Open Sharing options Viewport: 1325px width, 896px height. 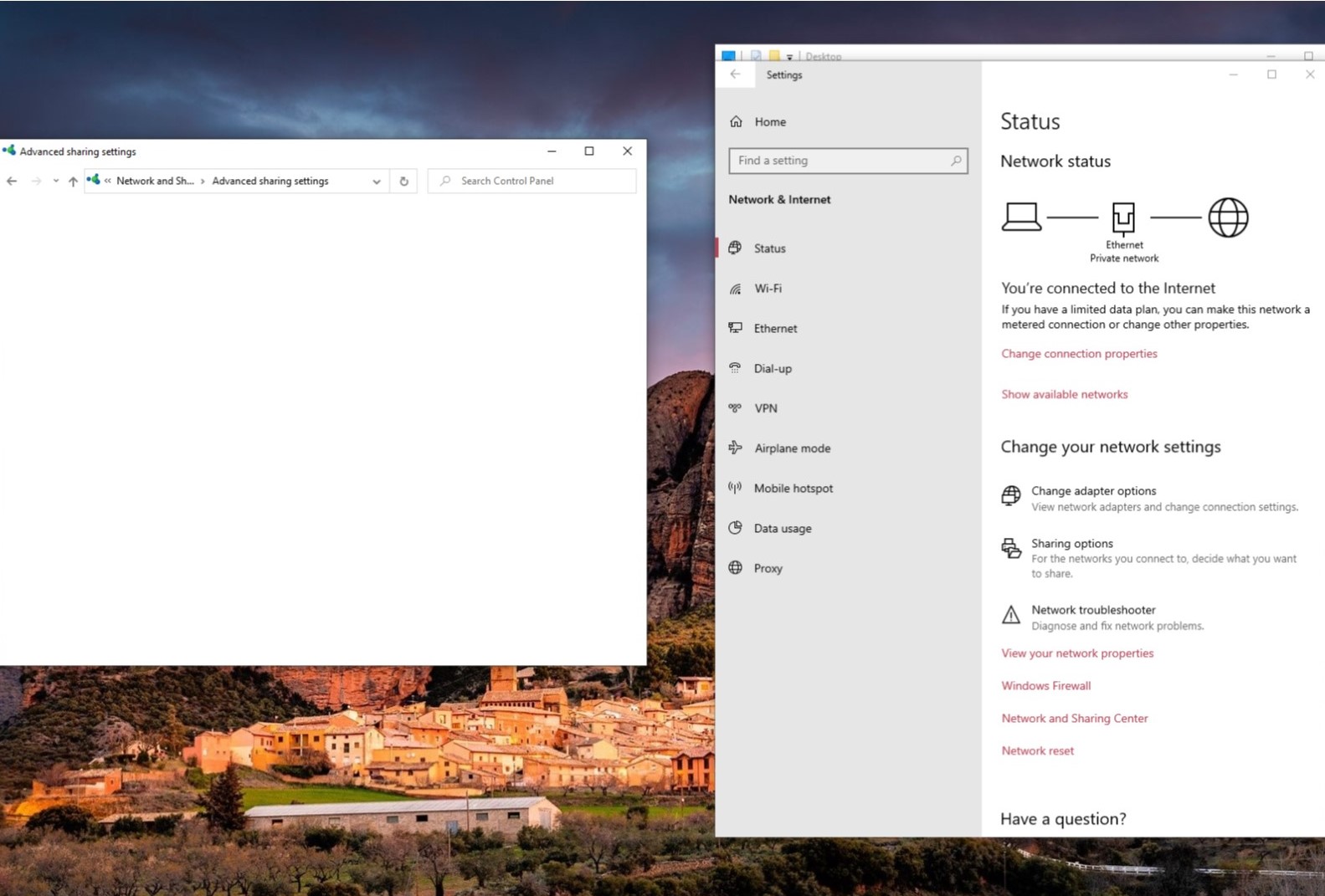(1071, 544)
